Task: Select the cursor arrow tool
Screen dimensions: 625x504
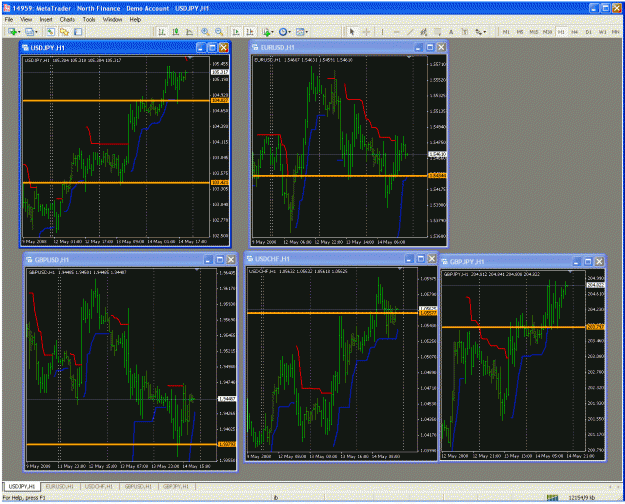Action: point(352,32)
